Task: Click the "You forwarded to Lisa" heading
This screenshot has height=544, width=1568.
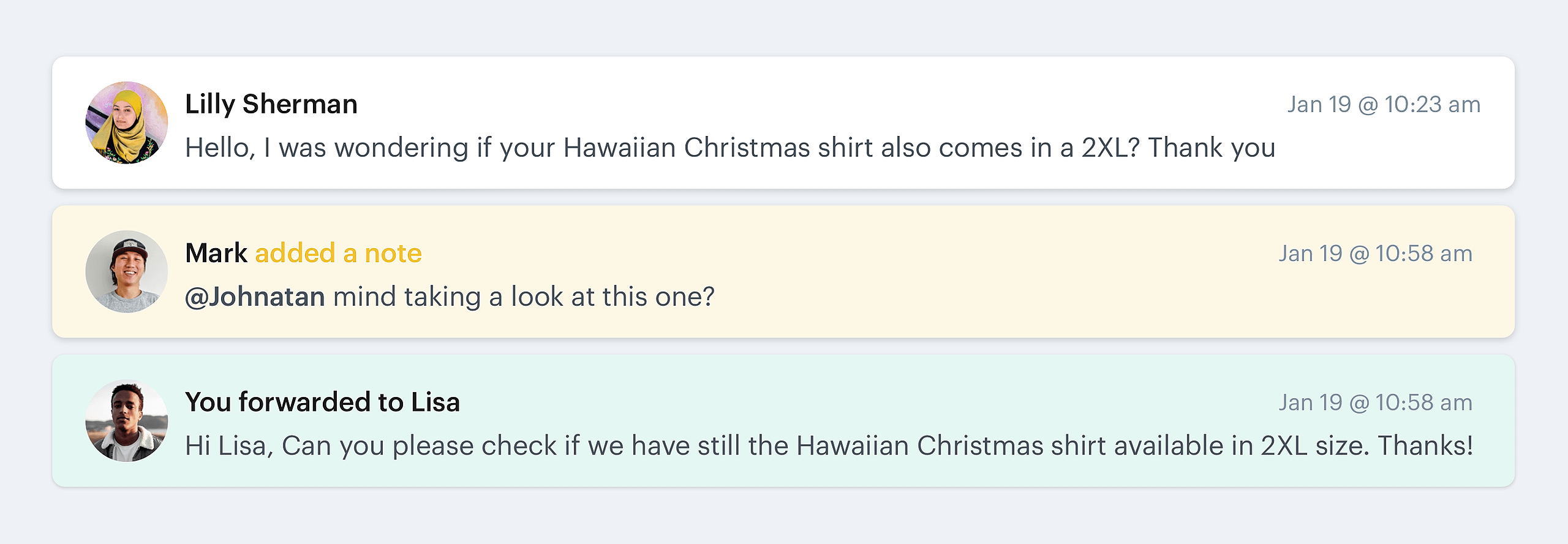Action: click(x=322, y=402)
